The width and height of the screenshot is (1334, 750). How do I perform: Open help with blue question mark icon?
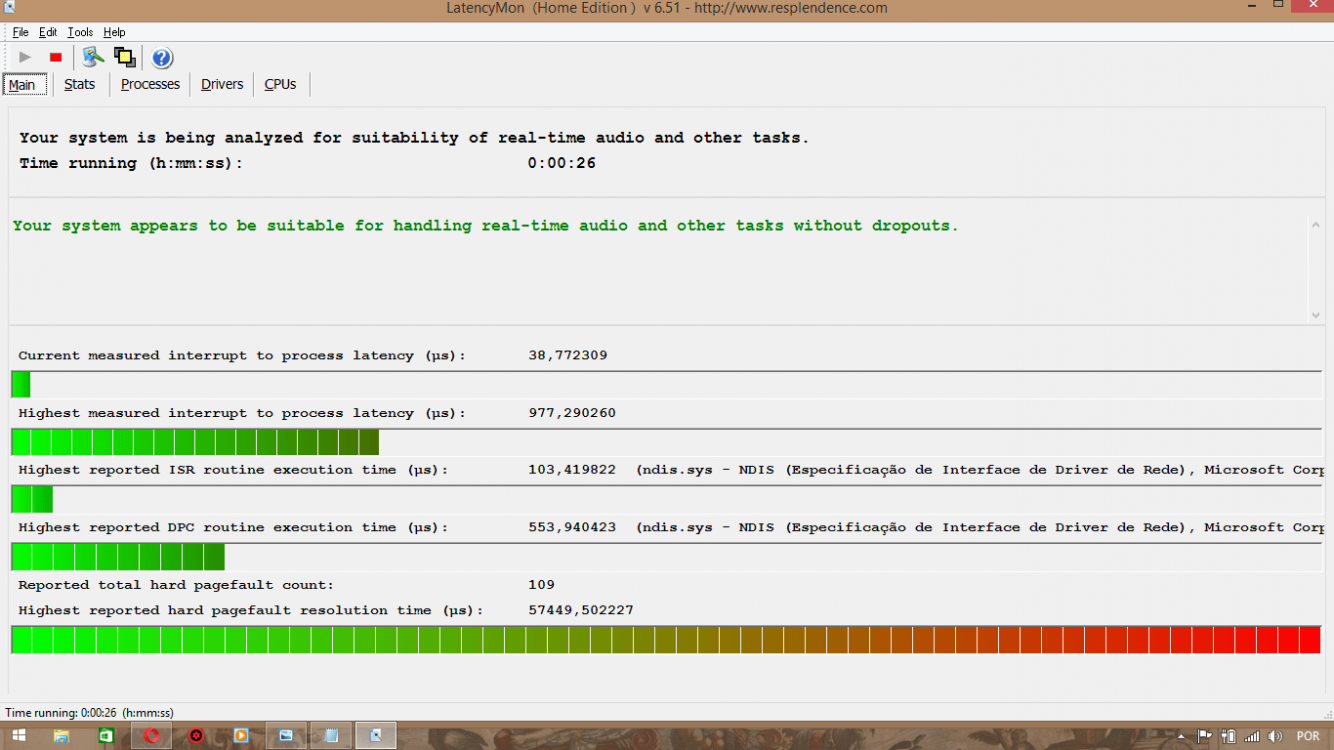coord(162,58)
